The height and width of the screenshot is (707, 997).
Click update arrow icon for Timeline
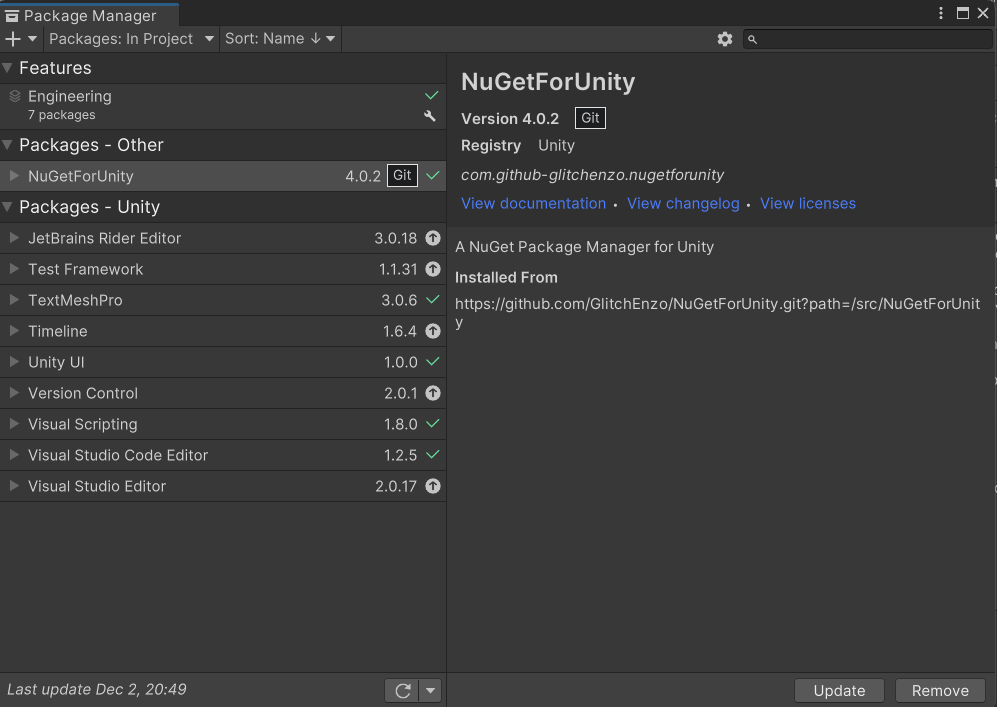point(433,331)
